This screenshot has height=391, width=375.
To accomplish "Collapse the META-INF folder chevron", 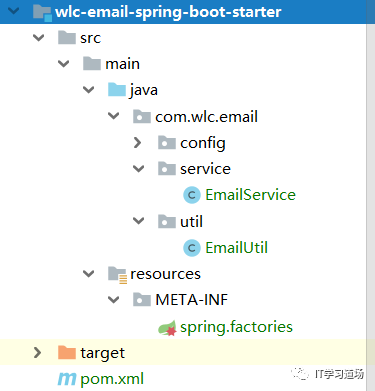I will click(x=113, y=300).
